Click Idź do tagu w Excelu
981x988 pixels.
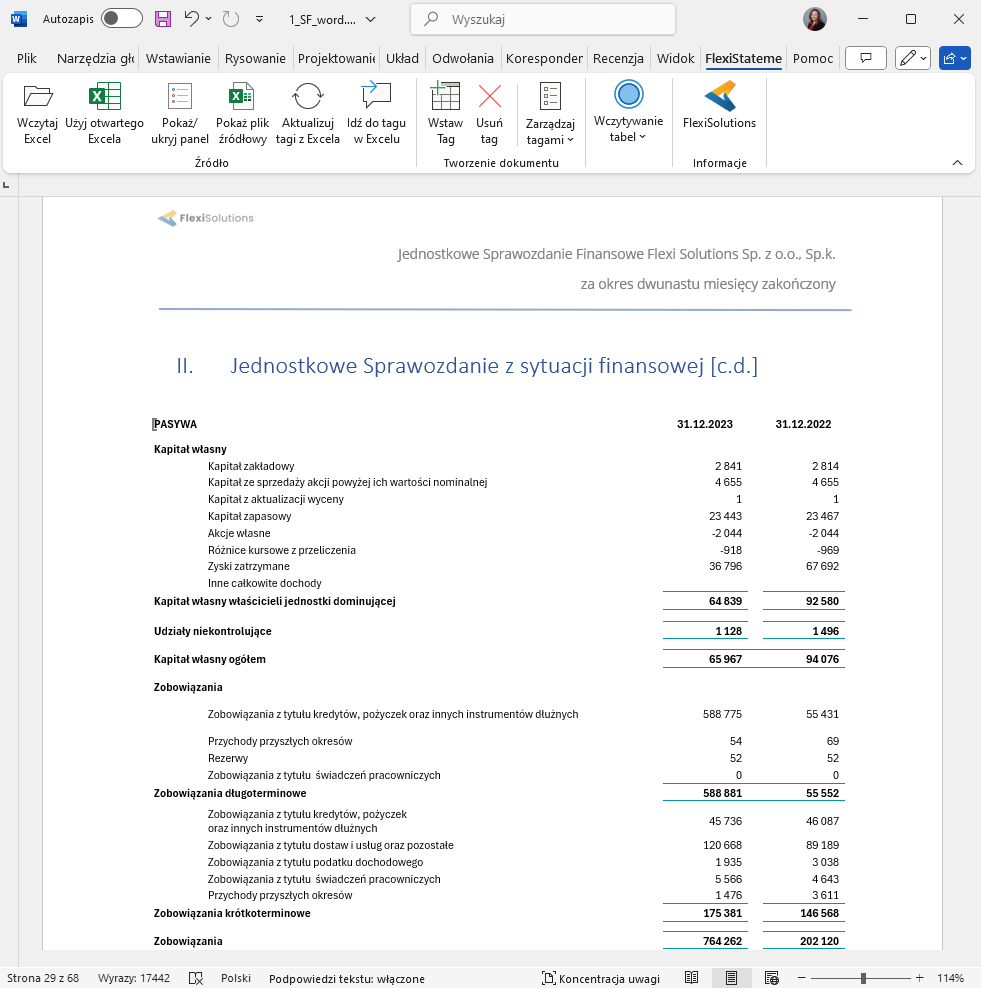tap(376, 97)
